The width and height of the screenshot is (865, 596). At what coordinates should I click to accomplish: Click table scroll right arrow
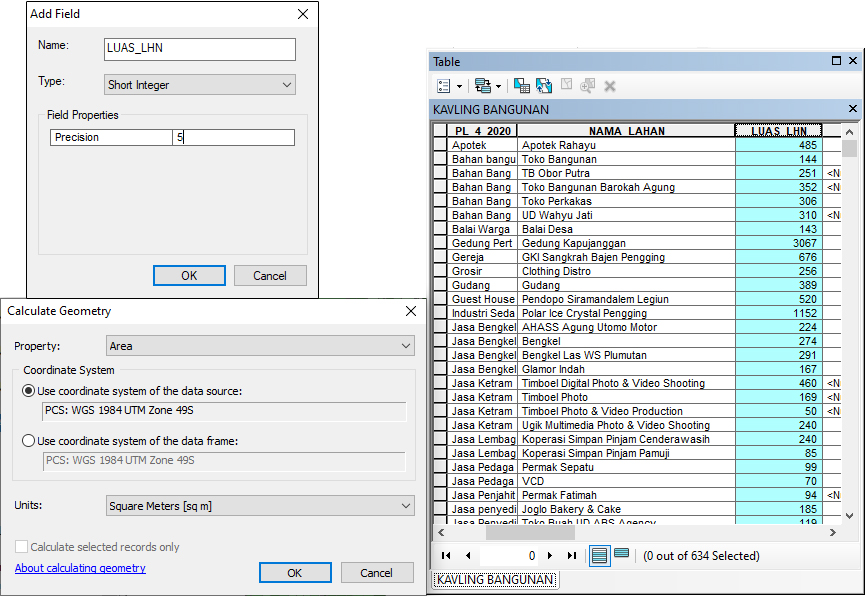click(x=832, y=533)
